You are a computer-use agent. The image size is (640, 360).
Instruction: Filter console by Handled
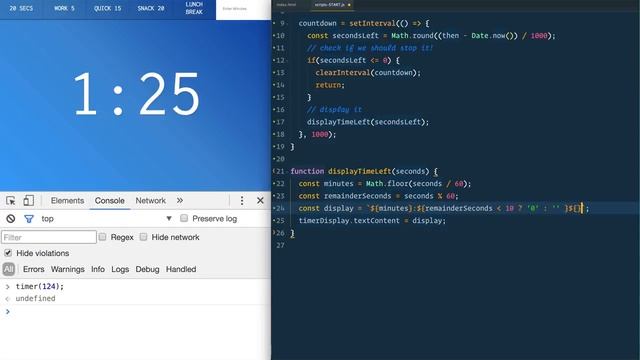tap(181, 269)
